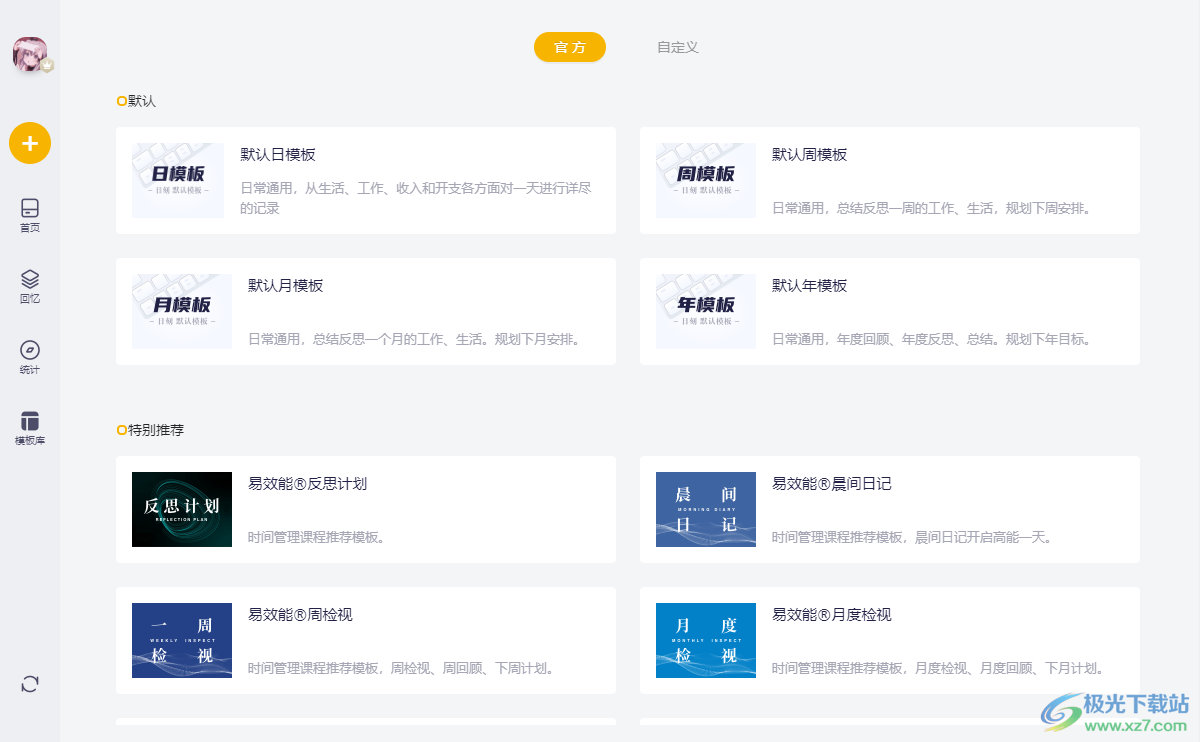
Task: Open 回忆 memories in sidebar
Action: tap(30, 286)
